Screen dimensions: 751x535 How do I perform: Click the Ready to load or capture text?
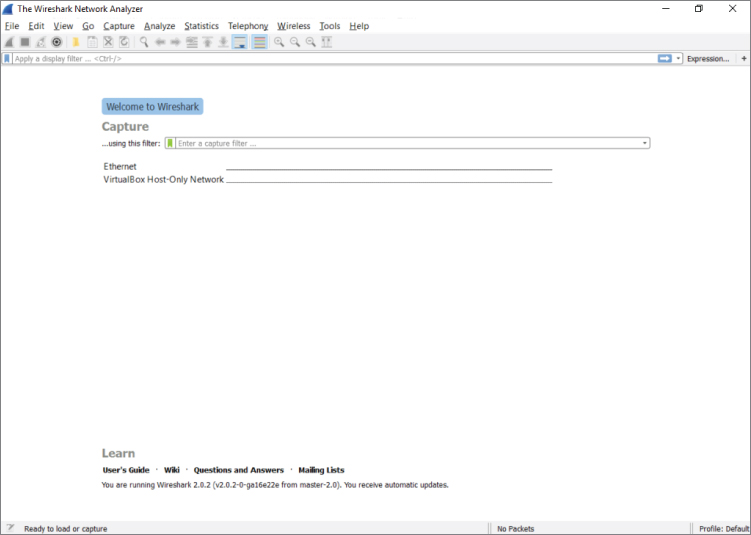[x=66, y=529]
